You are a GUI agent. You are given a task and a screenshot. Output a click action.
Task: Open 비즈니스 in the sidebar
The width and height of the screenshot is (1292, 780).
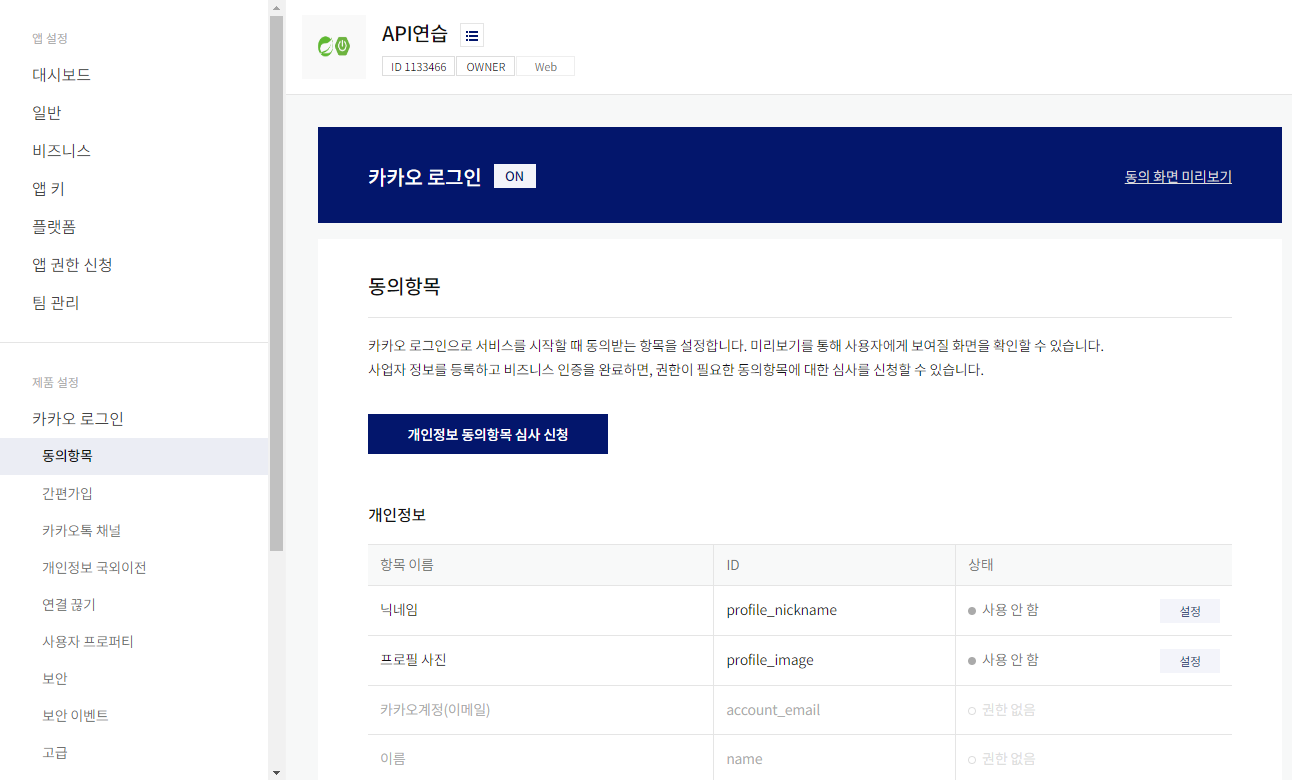tap(62, 151)
